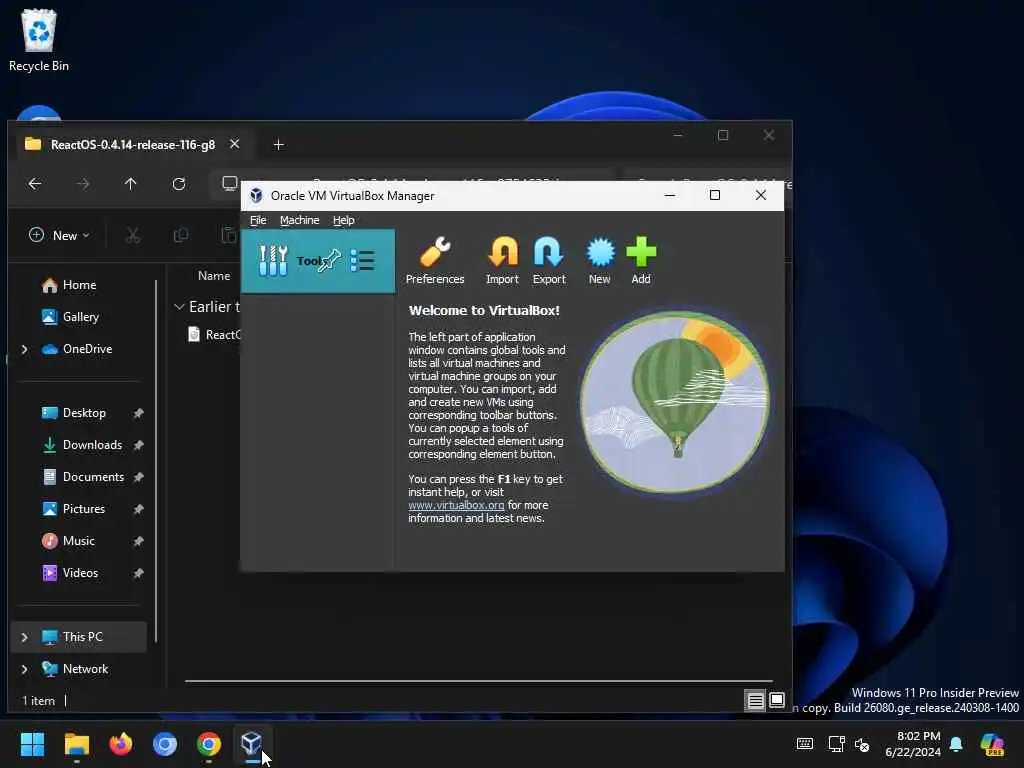Visit the www.virtualbox.org link

(x=456, y=505)
